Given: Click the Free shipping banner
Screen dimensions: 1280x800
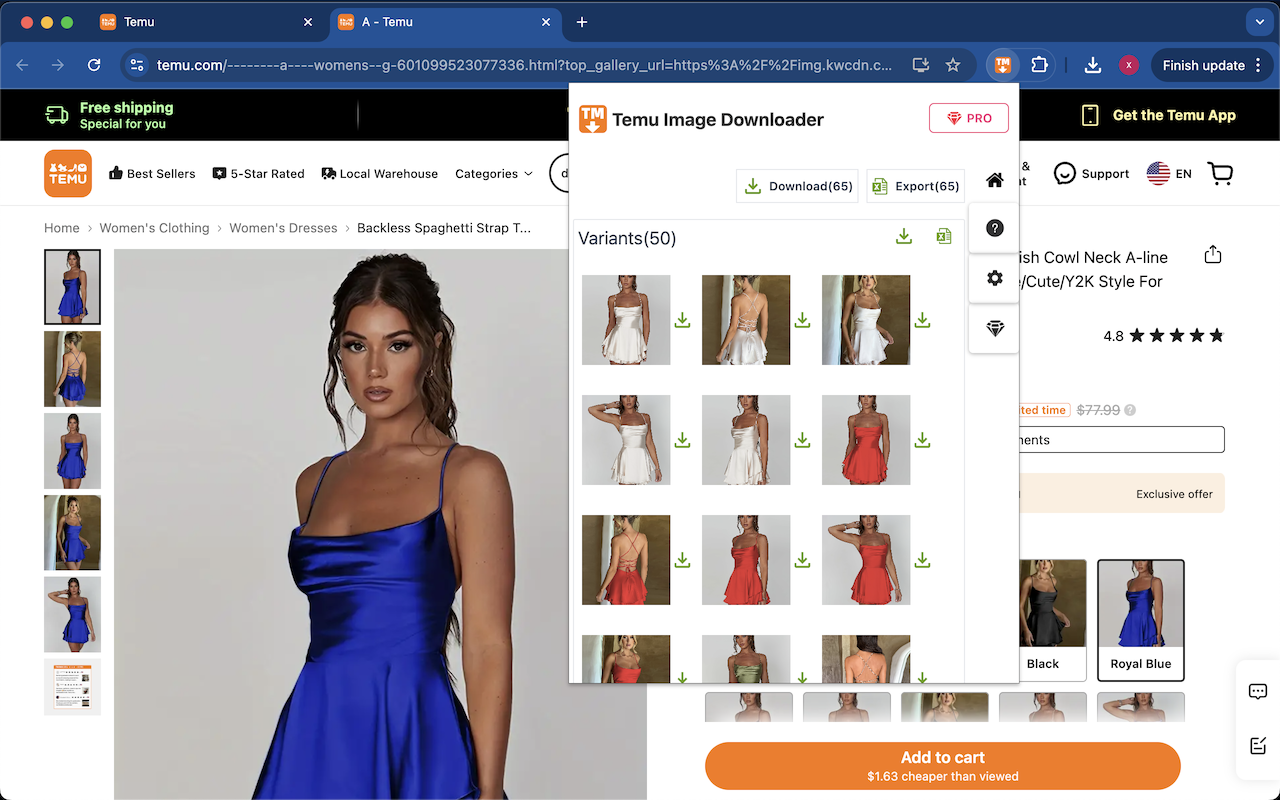Looking at the screenshot, I should click(x=109, y=115).
